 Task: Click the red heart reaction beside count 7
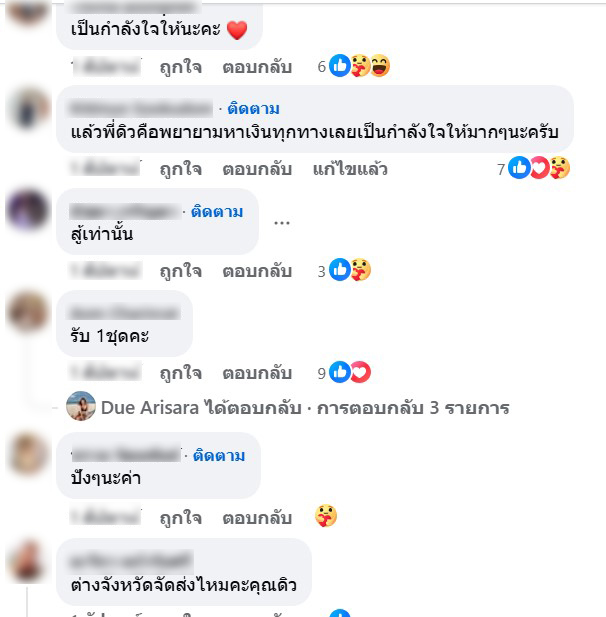[539, 168]
